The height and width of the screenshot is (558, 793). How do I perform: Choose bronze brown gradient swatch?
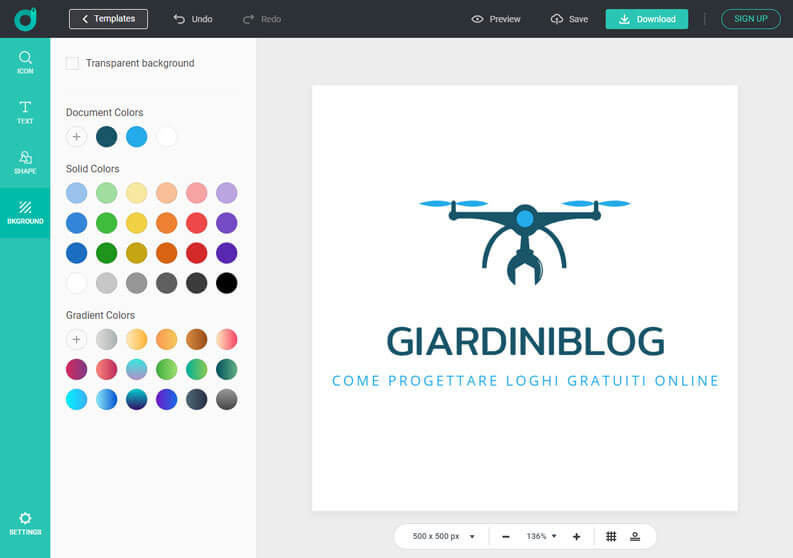point(196,339)
